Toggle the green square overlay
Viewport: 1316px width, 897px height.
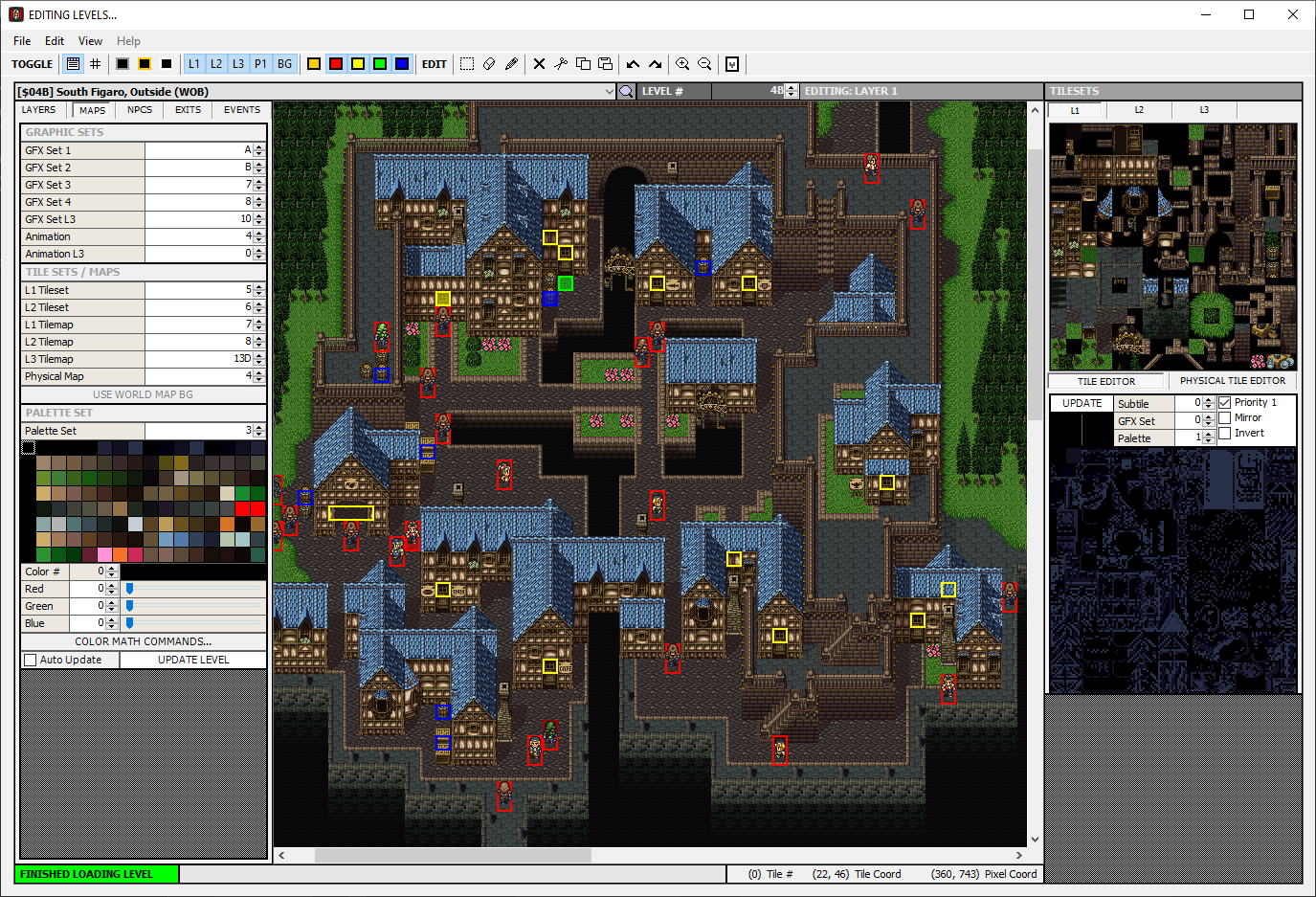(x=380, y=64)
